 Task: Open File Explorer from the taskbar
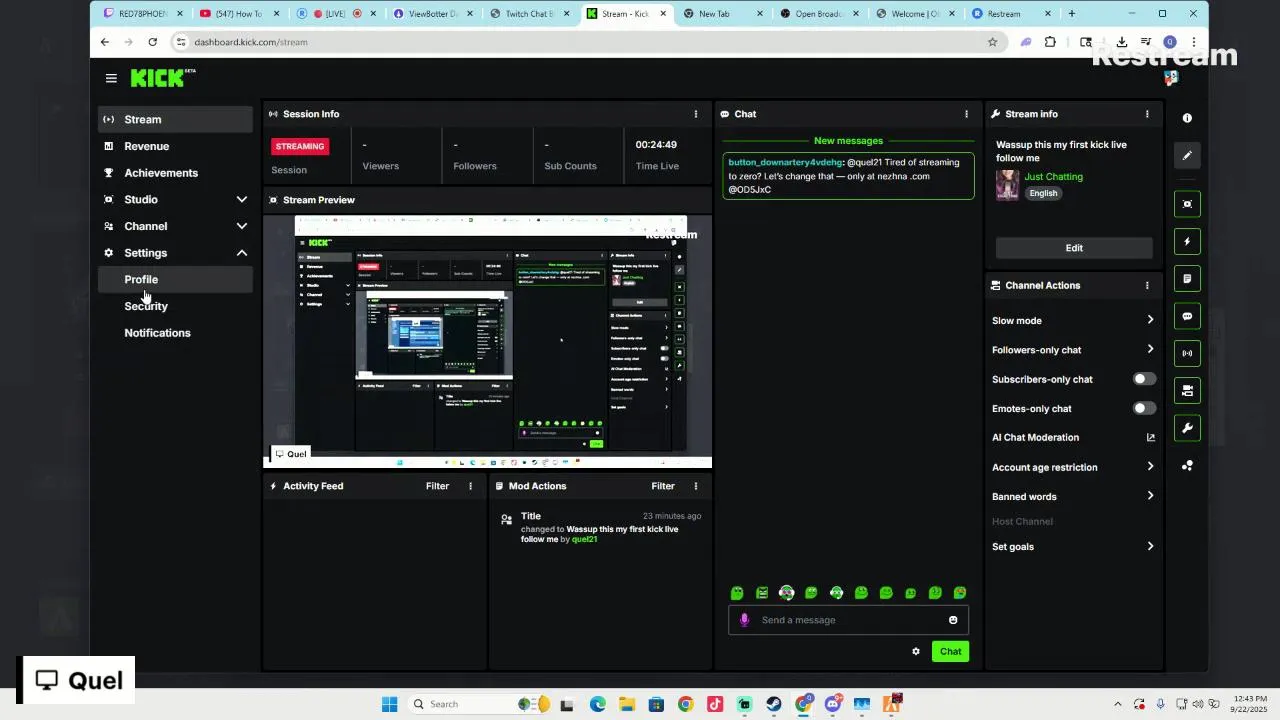tap(626, 704)
